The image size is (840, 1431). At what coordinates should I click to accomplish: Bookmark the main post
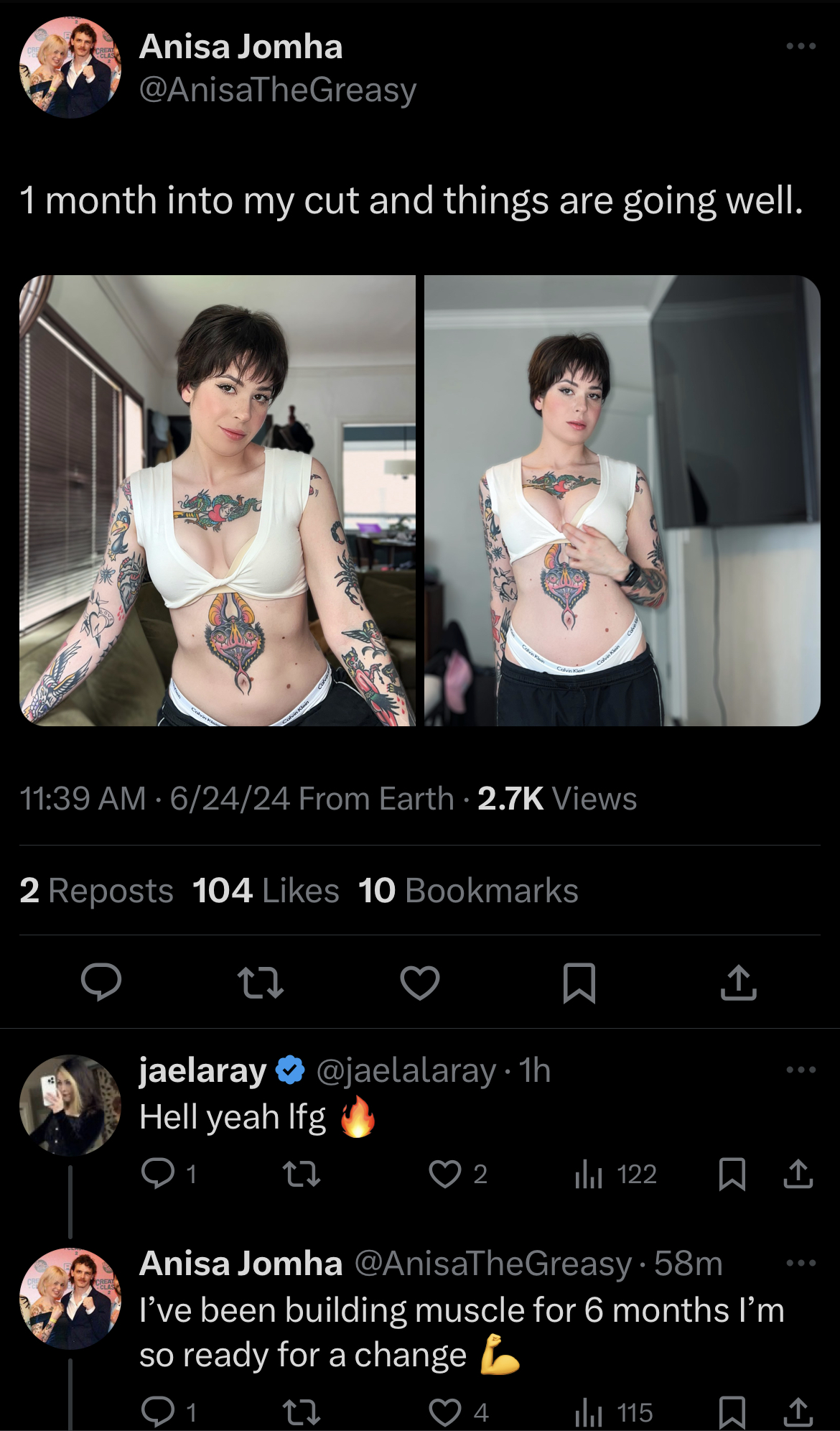point(579,983)
